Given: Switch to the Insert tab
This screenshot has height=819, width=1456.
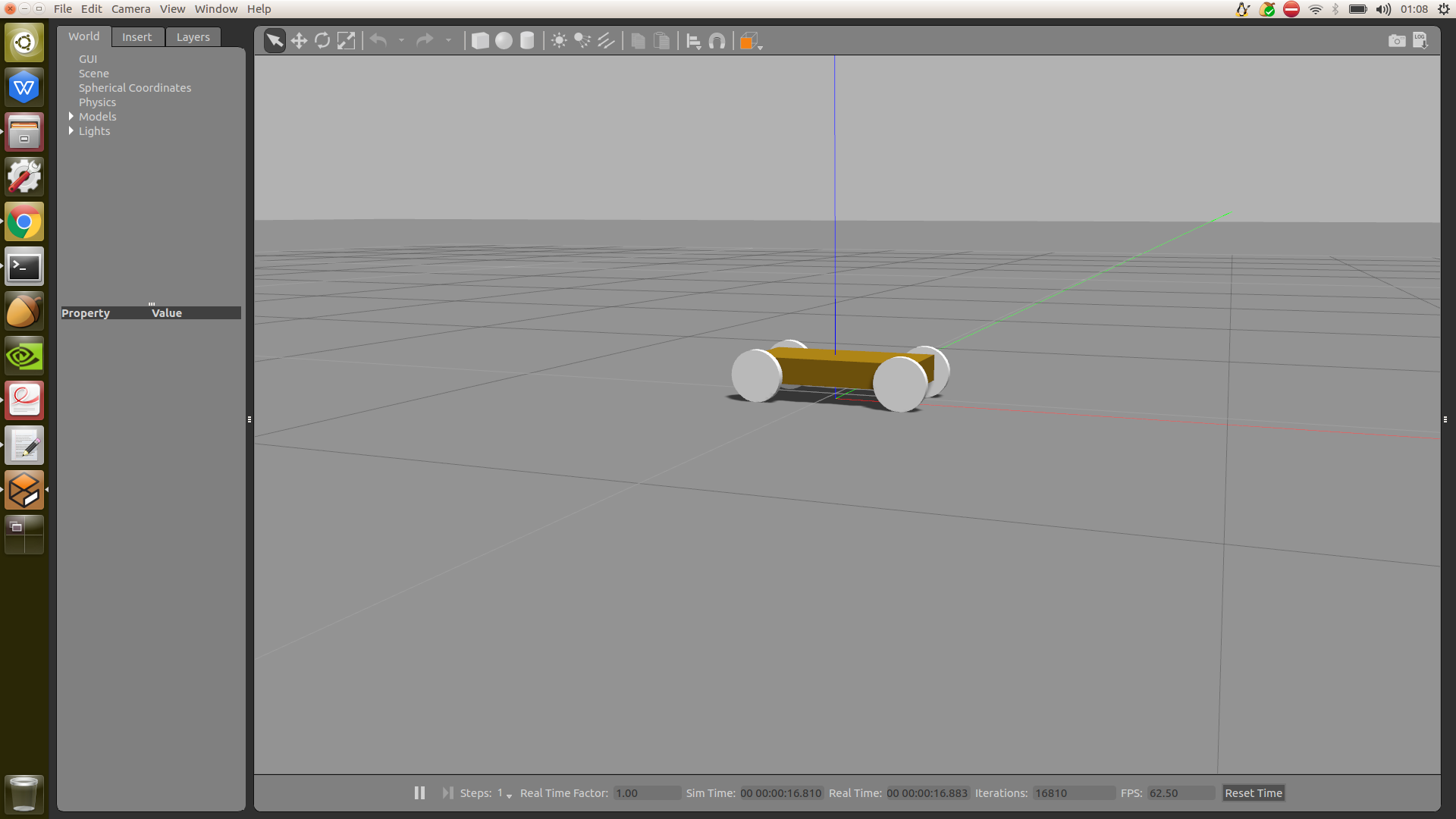Looking at the screenshot, I should [x=136, y=37].
